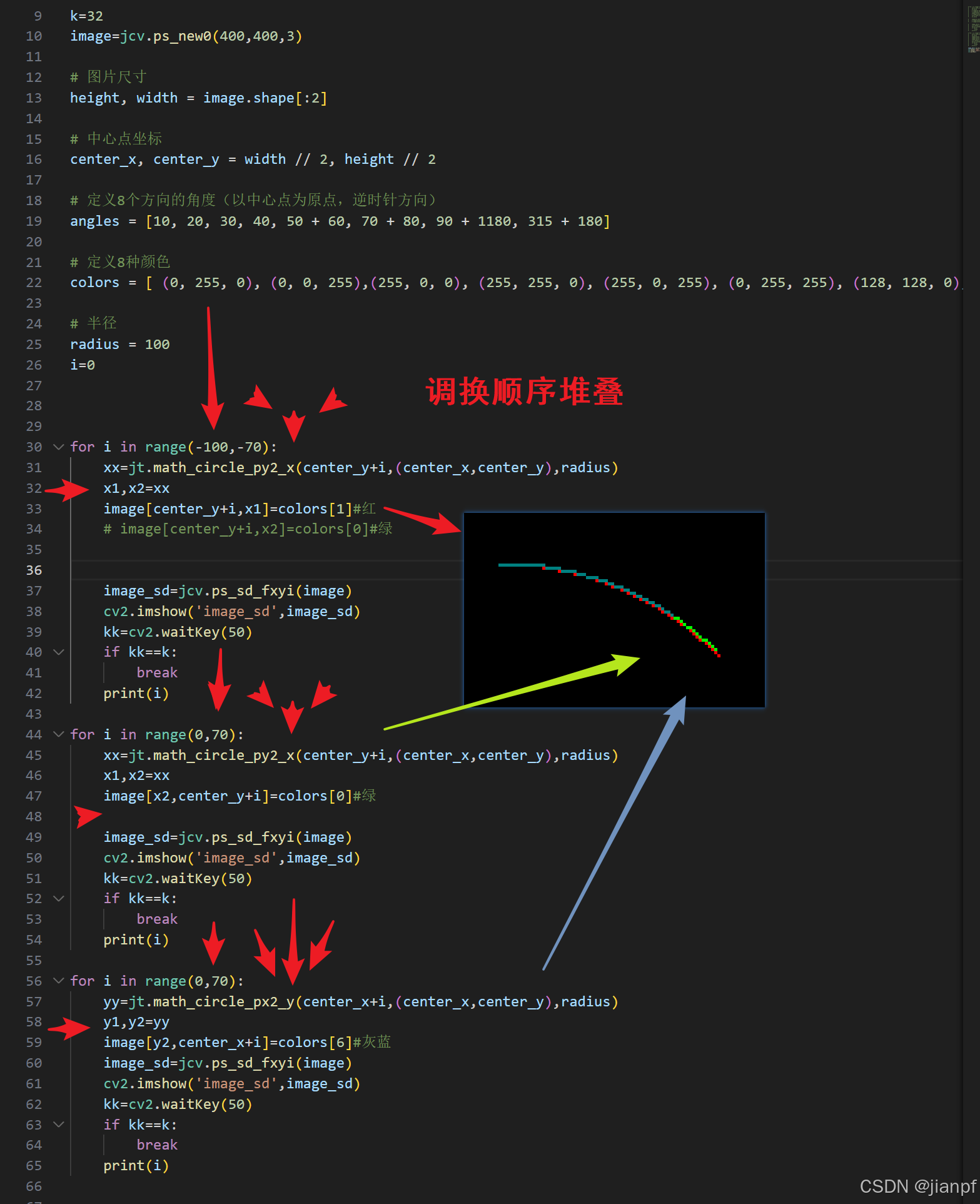Viewport: 980px width, 1204px height.
Task: Click 'y1,y2=yy' on line 58
Action: (x=136, y=1021)
